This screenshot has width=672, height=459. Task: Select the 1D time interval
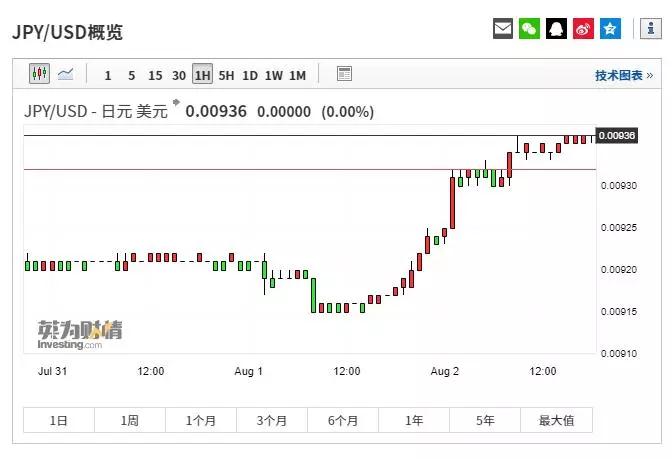pyautogui.click(x=250, y=75)
